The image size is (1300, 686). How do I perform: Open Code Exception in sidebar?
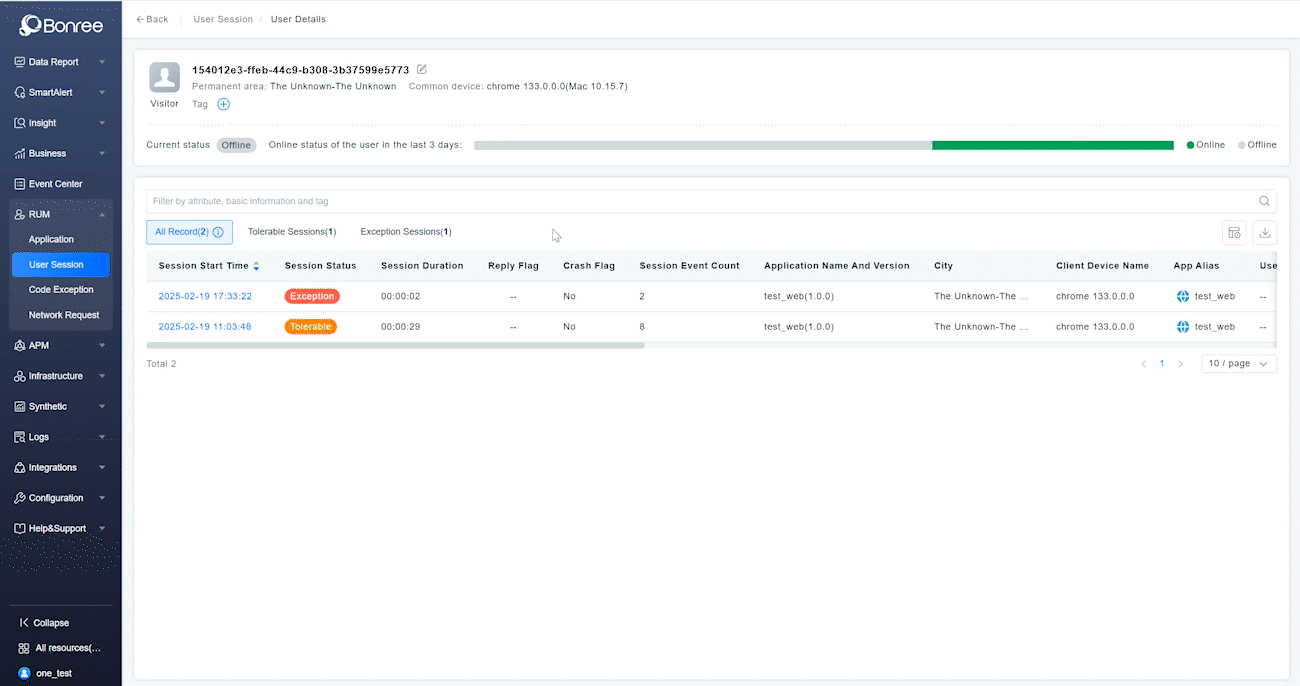pyautogui.click(x=61, y=290)
